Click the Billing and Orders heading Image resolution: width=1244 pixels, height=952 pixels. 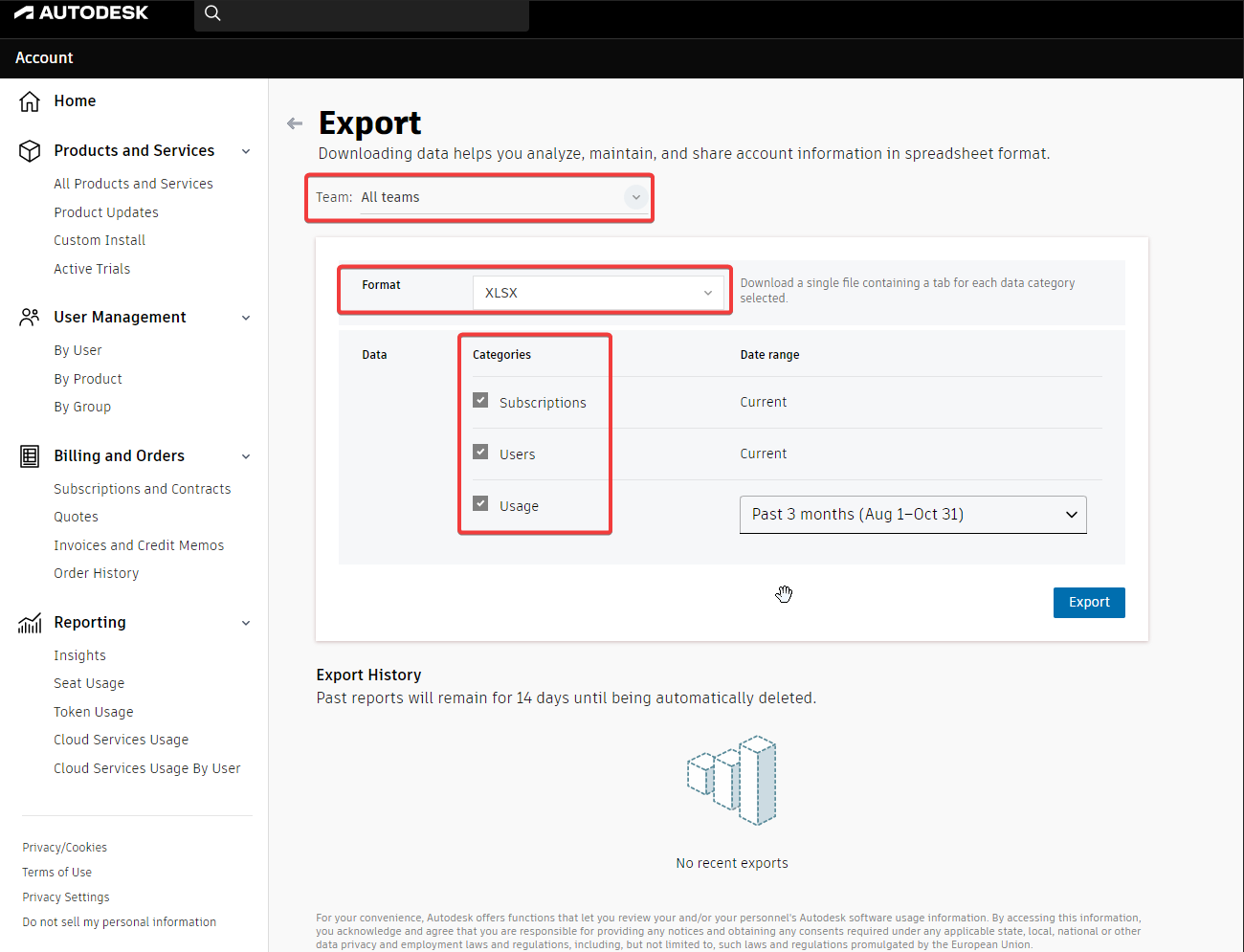pos(119,456)
